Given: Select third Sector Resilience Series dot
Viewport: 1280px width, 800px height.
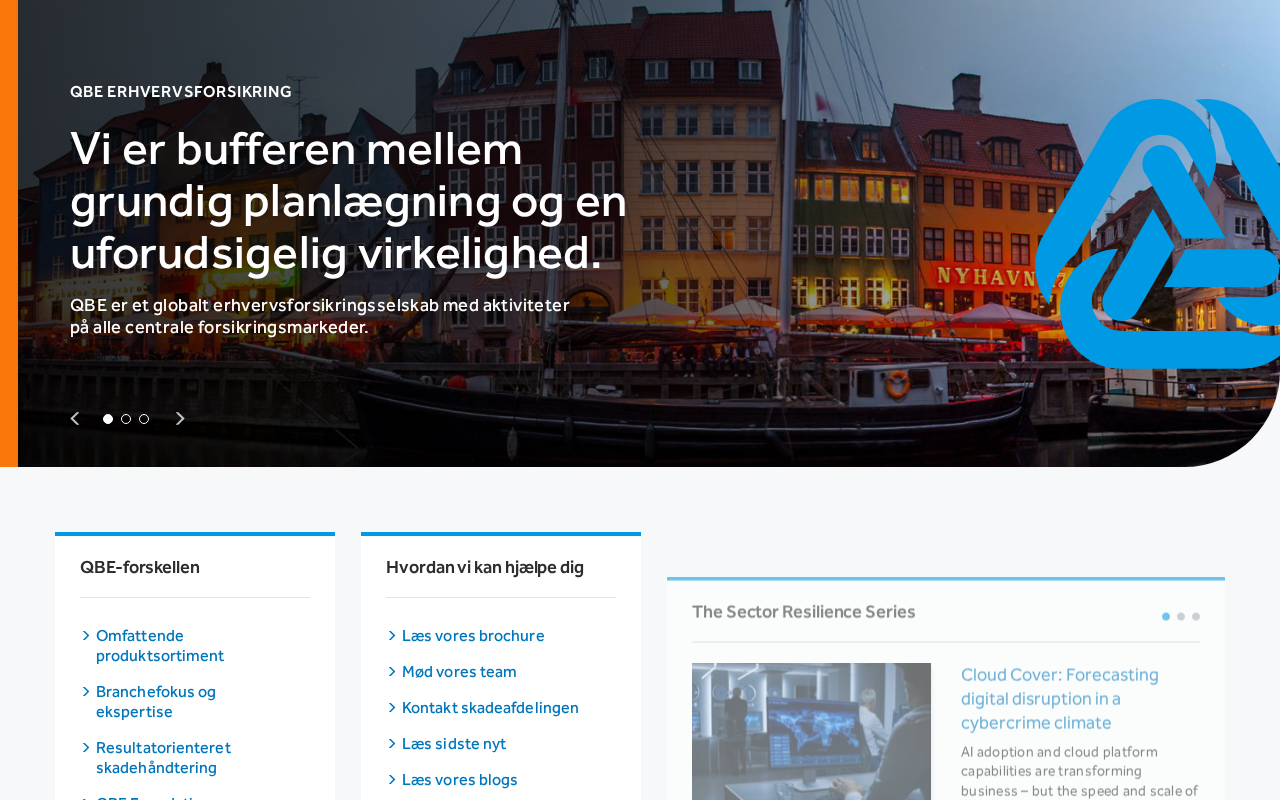Looking at the screenshot, I should (x=1196, y=617).
